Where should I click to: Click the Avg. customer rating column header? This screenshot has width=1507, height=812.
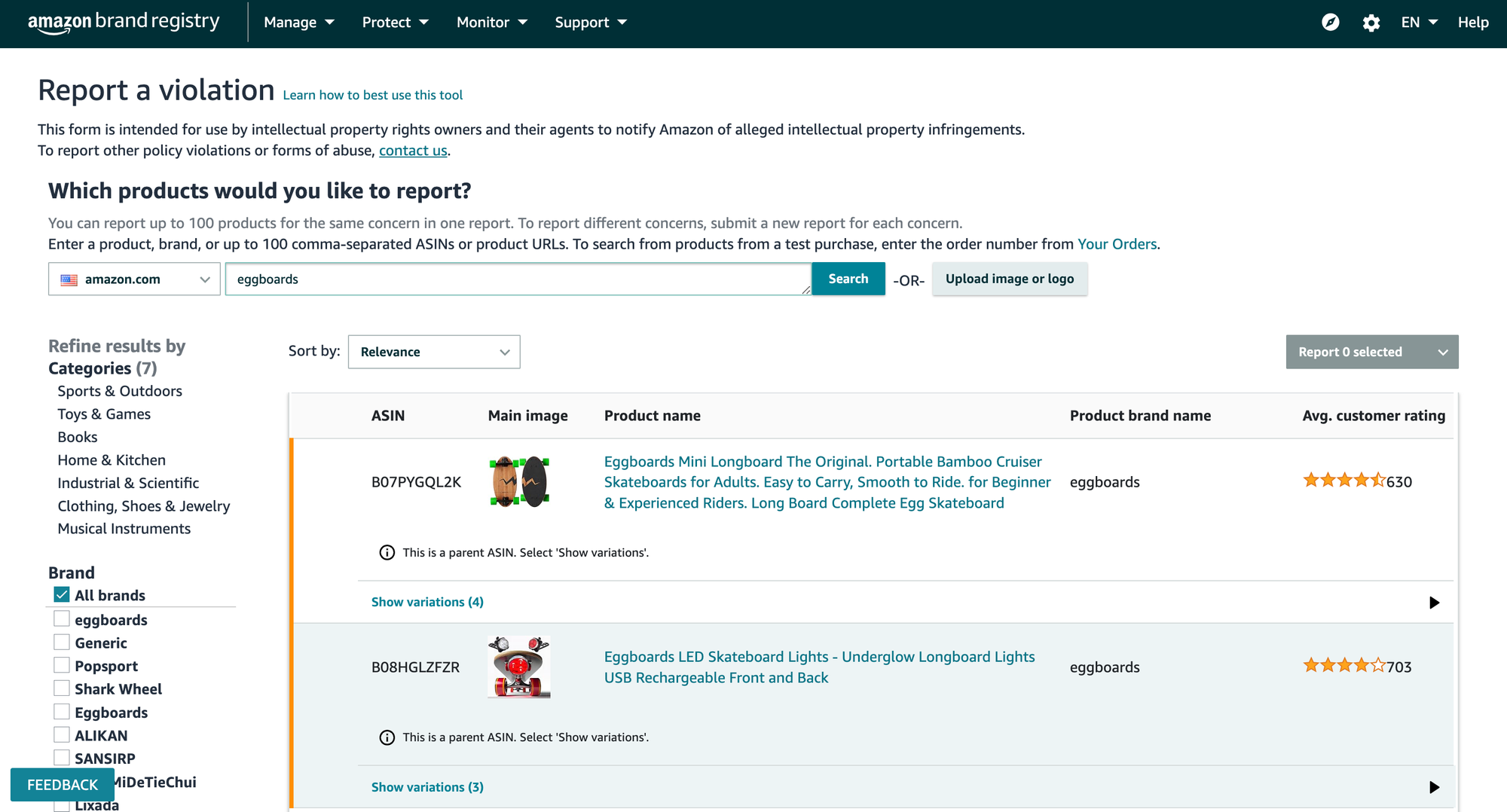click(x=1374, y=416)
